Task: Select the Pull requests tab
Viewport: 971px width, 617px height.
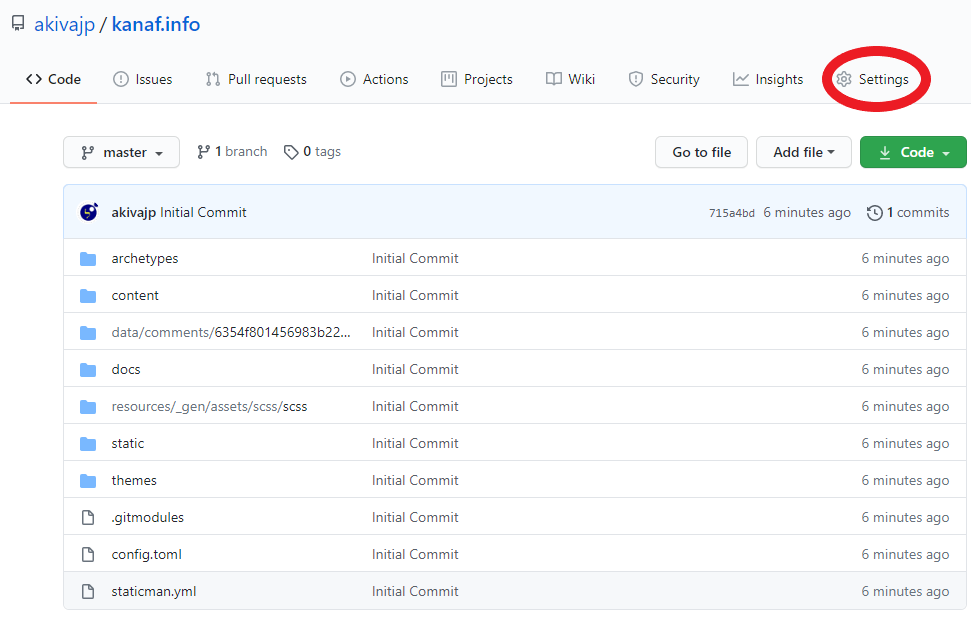Action: coord(256,79)
